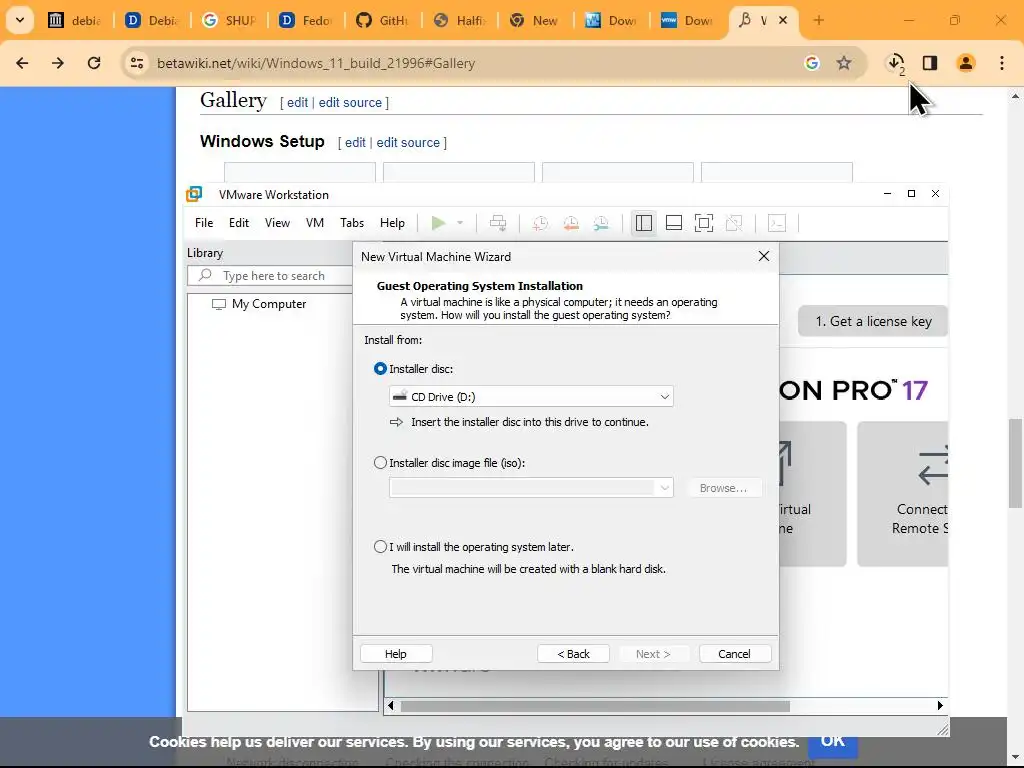Click the console view icon in VMware toolbar
The image size is (1024, 768).
[776, 223]
